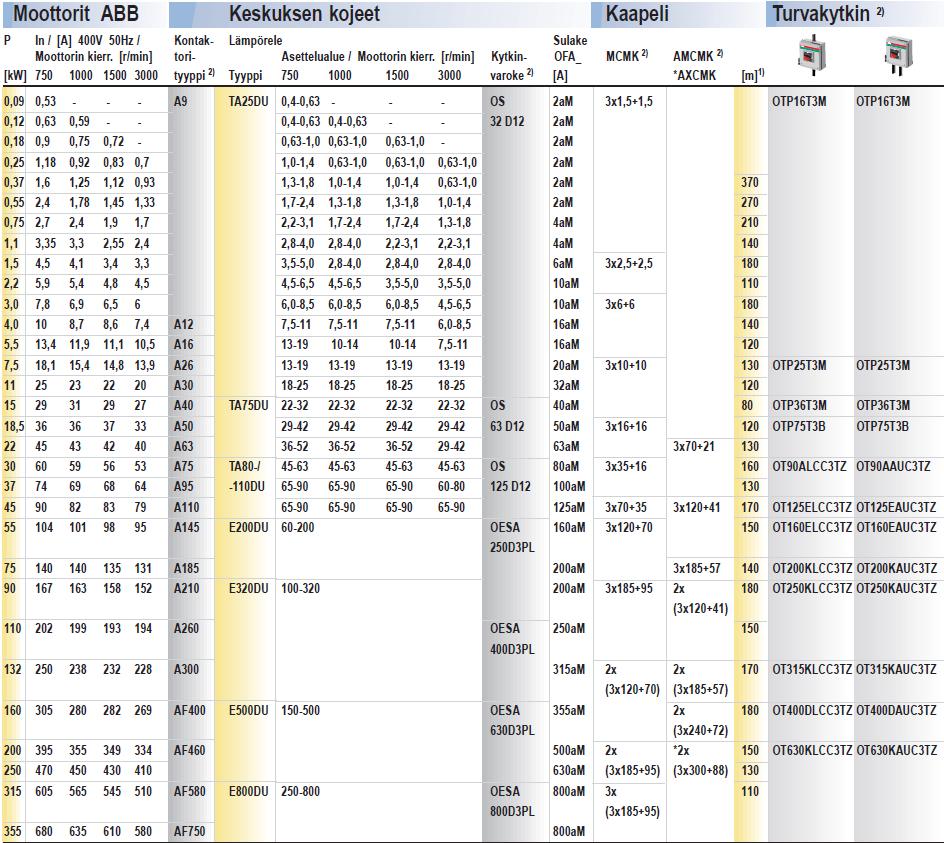Viewport: 944px width, 843px height.
Task: Click switch fuse 'OESA 400D3PL'
Action: click(x=512, y=639)
